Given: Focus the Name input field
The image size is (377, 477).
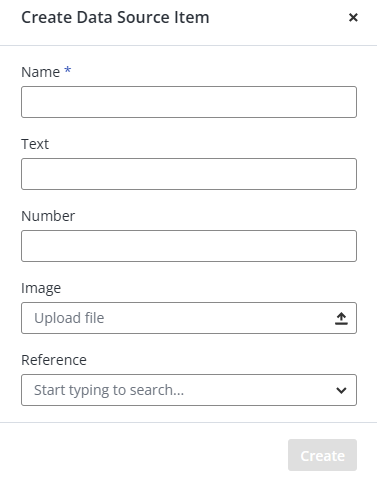Looking at the screenshot, I should [189, 102].
